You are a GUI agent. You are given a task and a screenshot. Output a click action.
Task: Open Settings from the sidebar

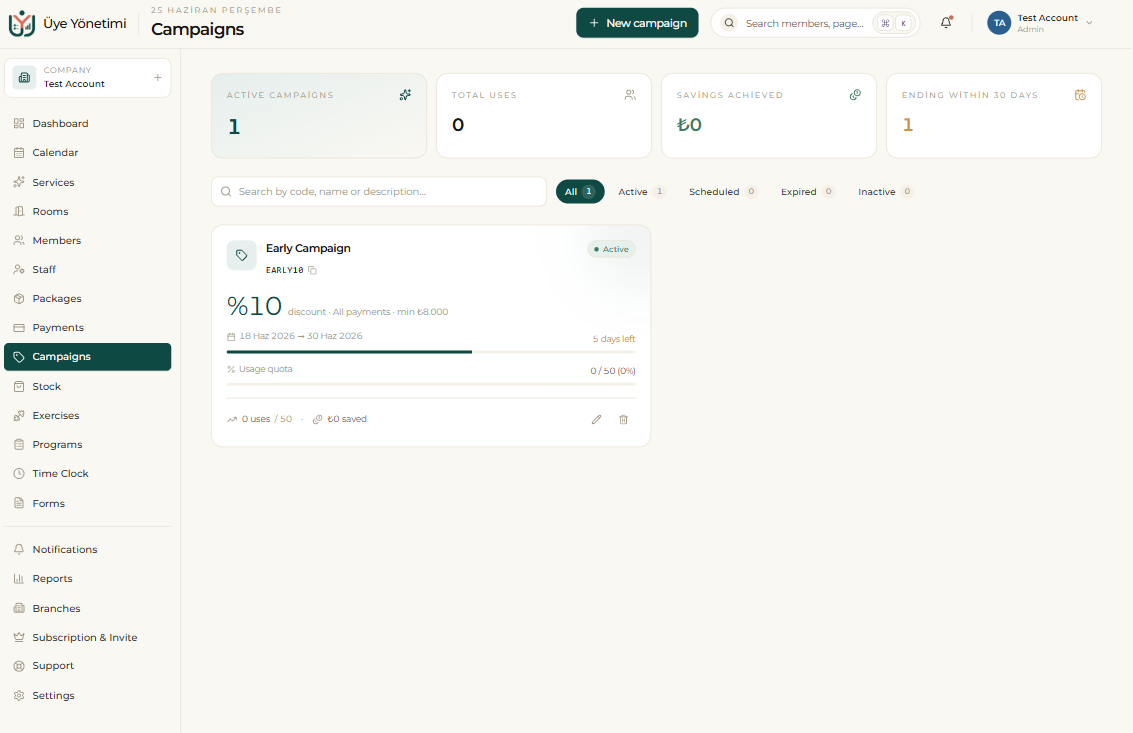click(87, 695)
